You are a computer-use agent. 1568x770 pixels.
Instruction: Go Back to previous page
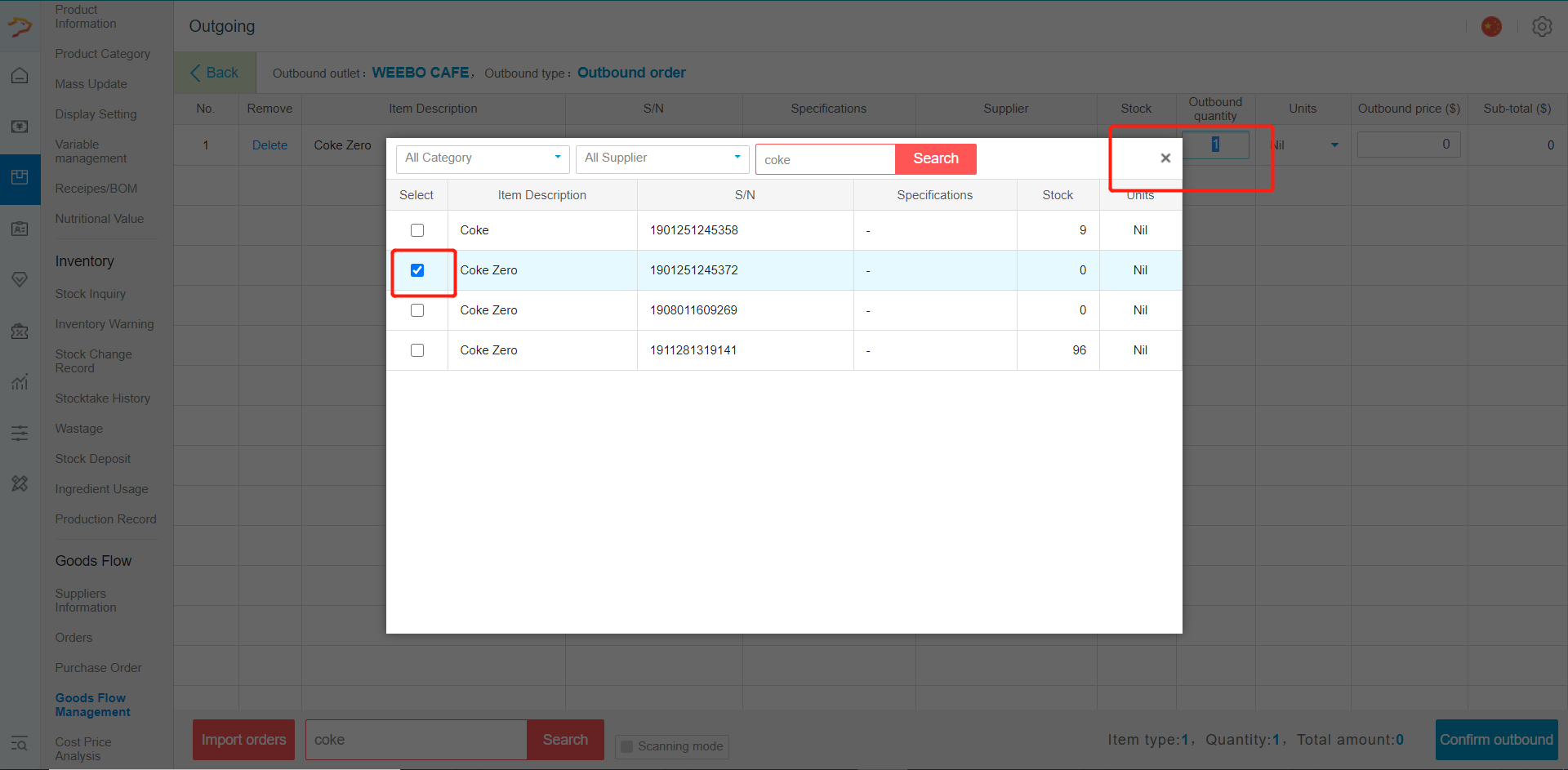[x=215, y=73]
